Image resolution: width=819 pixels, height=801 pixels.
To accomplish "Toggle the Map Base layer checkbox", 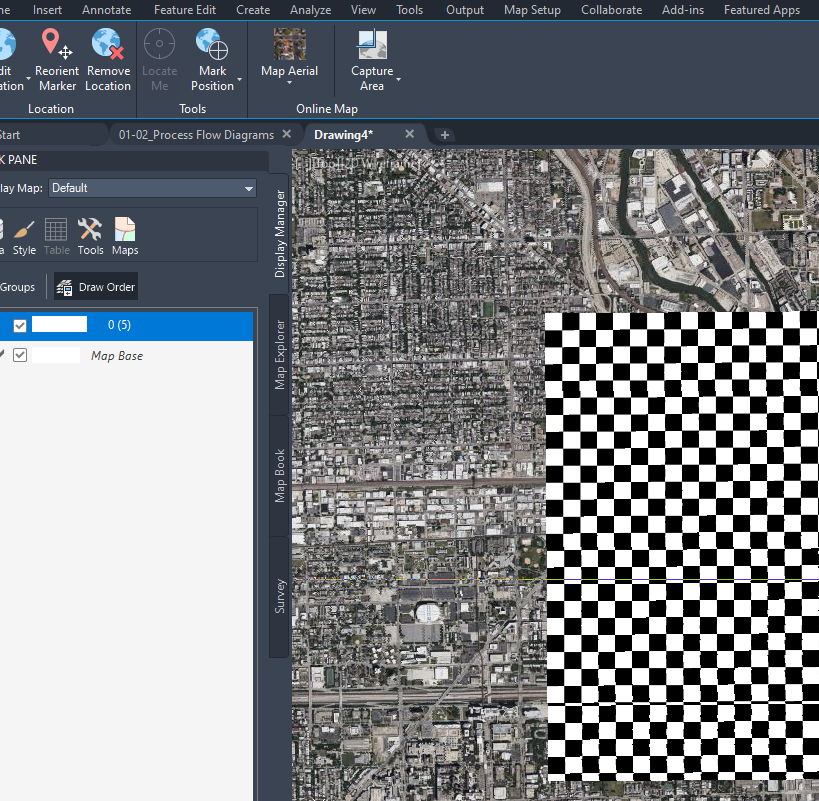I will click(x=19, y=354).
